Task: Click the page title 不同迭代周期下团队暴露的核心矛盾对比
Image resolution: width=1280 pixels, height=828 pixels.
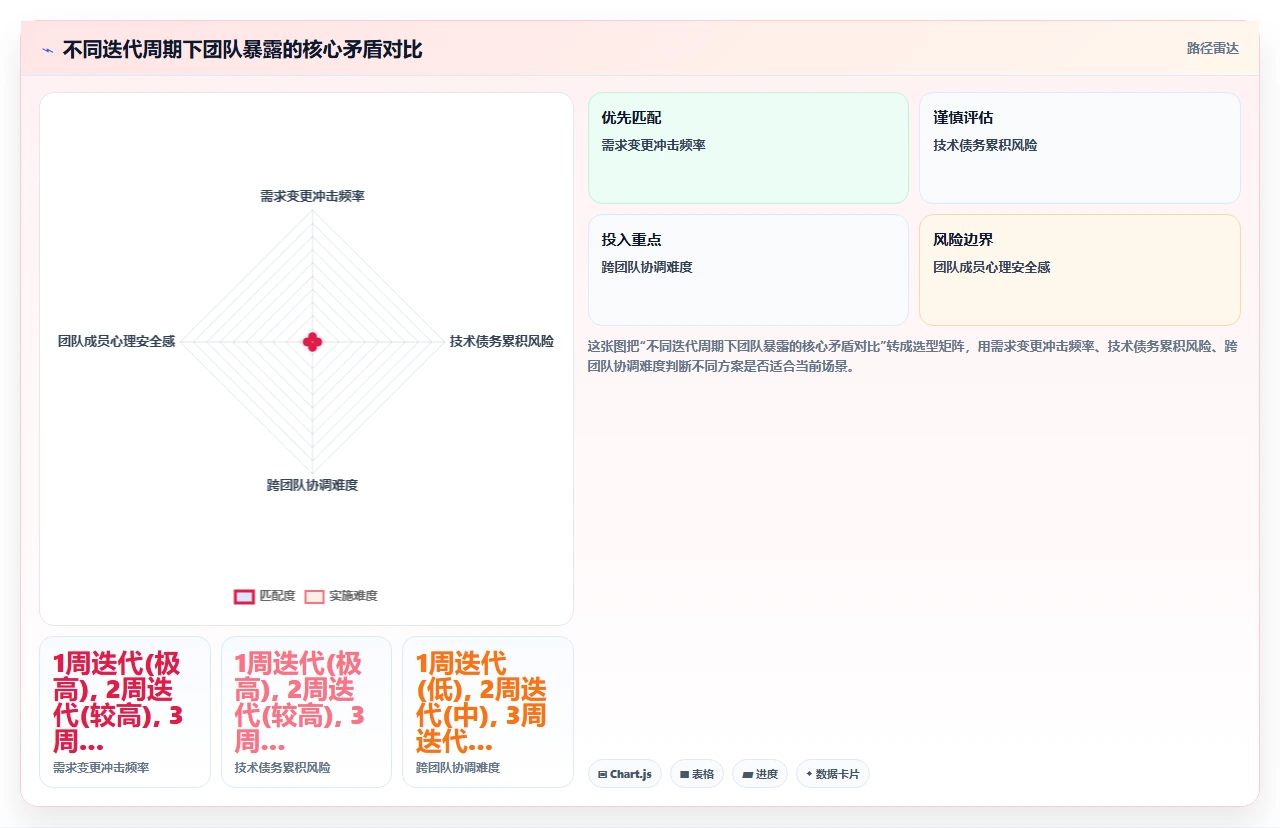Action: pyautogui.click(x=243, y=49)
